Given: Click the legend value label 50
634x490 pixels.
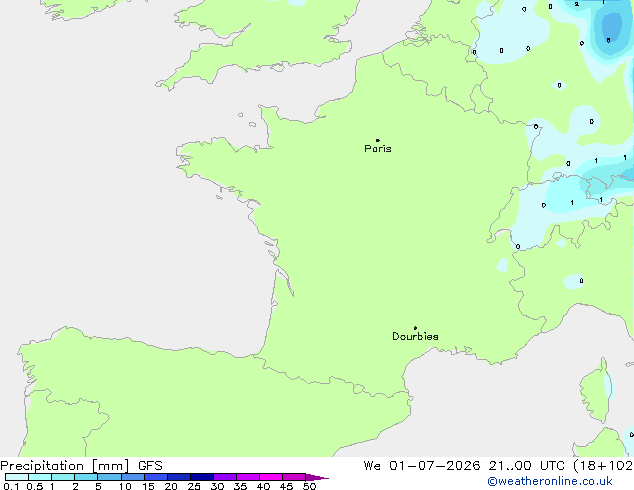Looking at the screenshot, I should click(309, 486).
